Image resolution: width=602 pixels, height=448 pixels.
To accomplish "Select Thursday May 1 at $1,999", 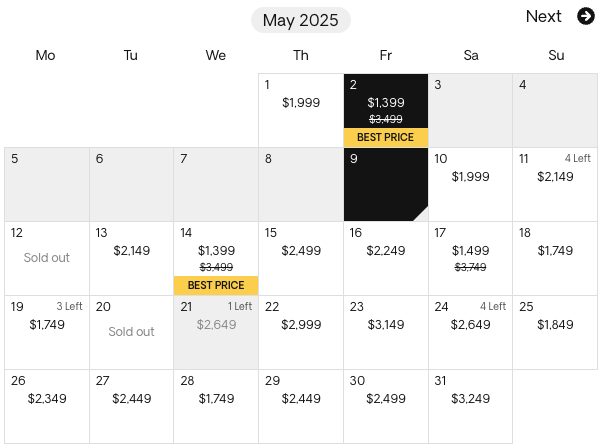I will pyautogui.click(x=301, y=111).
